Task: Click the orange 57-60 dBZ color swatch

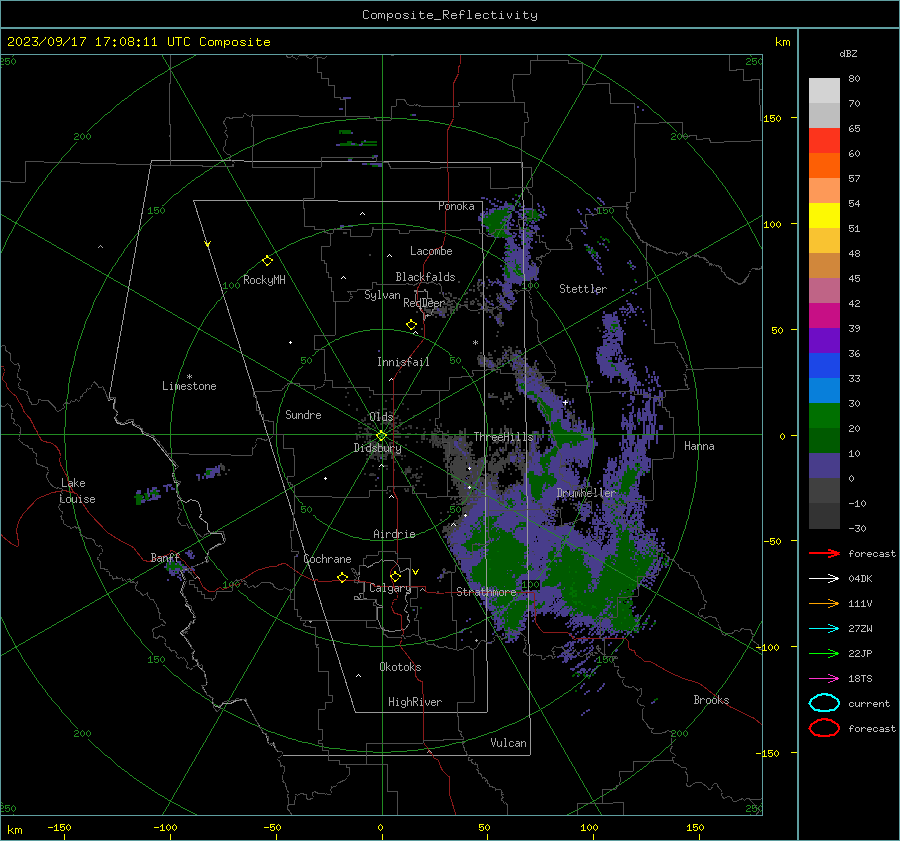Action: click(824, 165)
